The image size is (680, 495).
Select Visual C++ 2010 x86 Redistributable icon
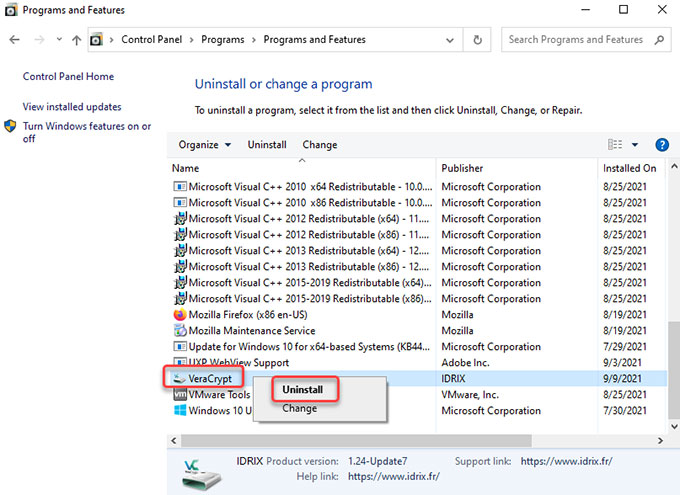tap(180, 203)
